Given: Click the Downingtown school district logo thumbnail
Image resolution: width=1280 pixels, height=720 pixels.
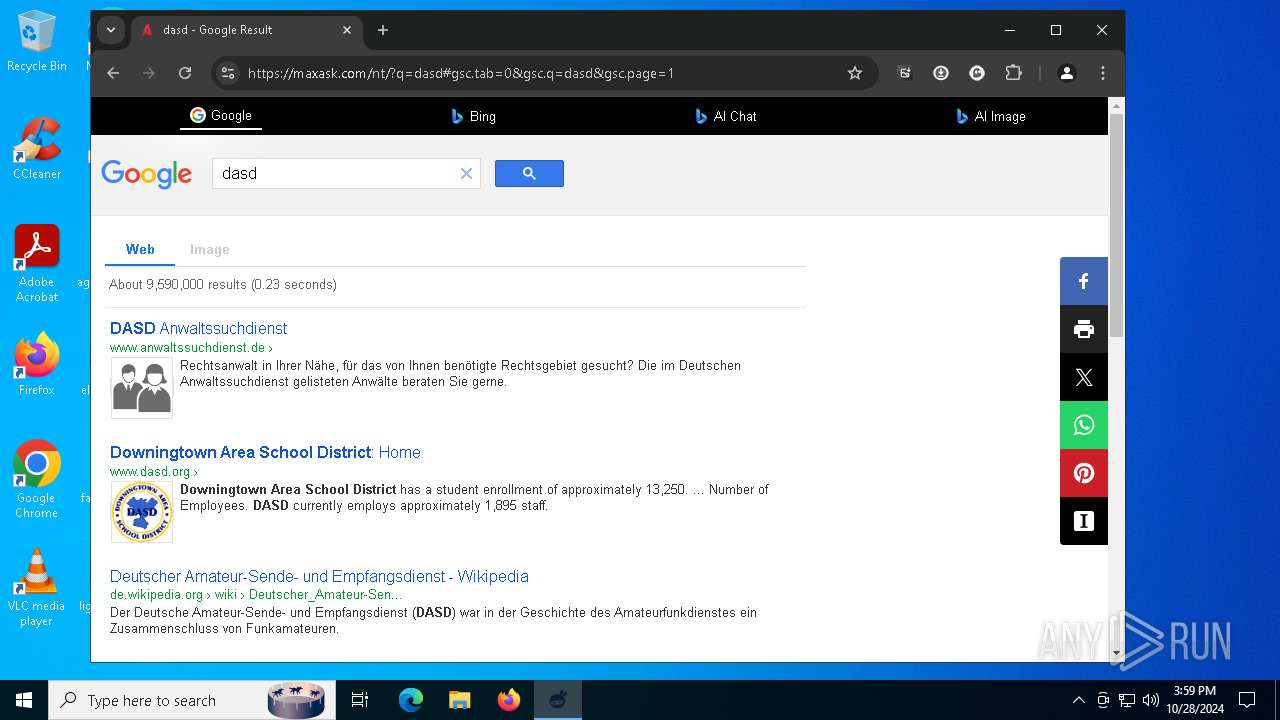Looking at the screenshot, I should pos(141,512).
